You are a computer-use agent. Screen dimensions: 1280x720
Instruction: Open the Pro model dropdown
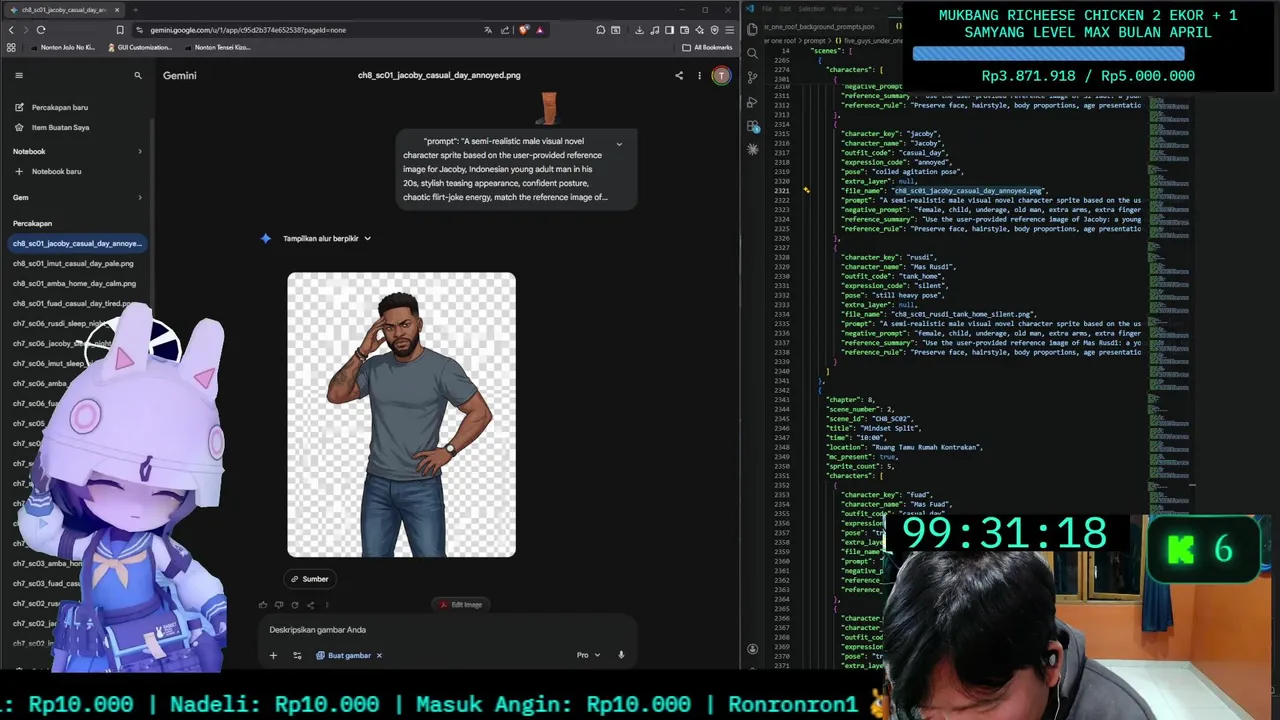click(588, 655)
